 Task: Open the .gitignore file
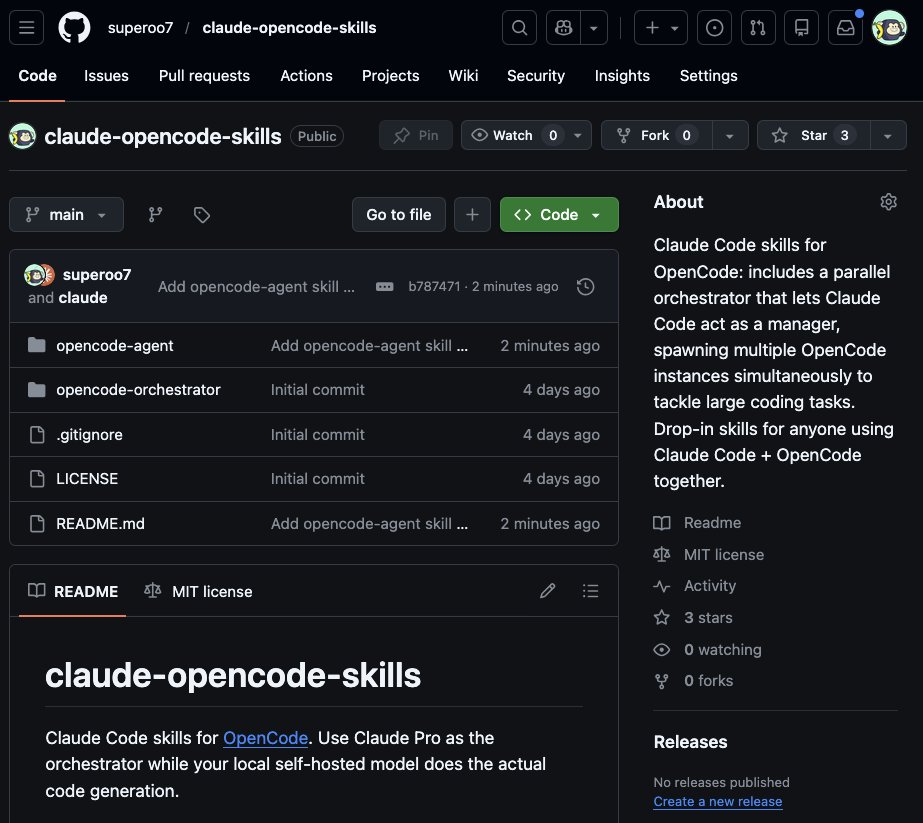click(x=89, y=435)
